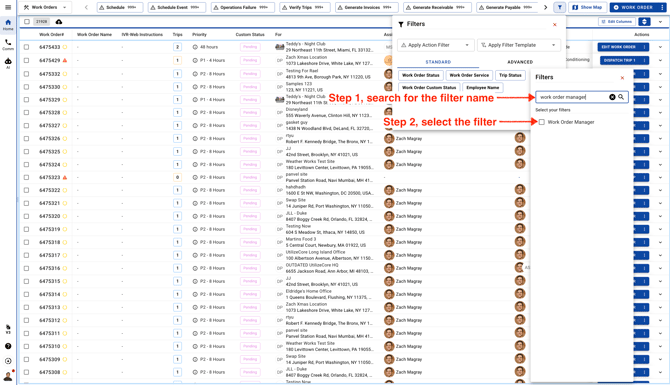Viewport: 670px width, 385px height.
Task: Open the AI assistant sidebar icon
Action: (8, 63)
